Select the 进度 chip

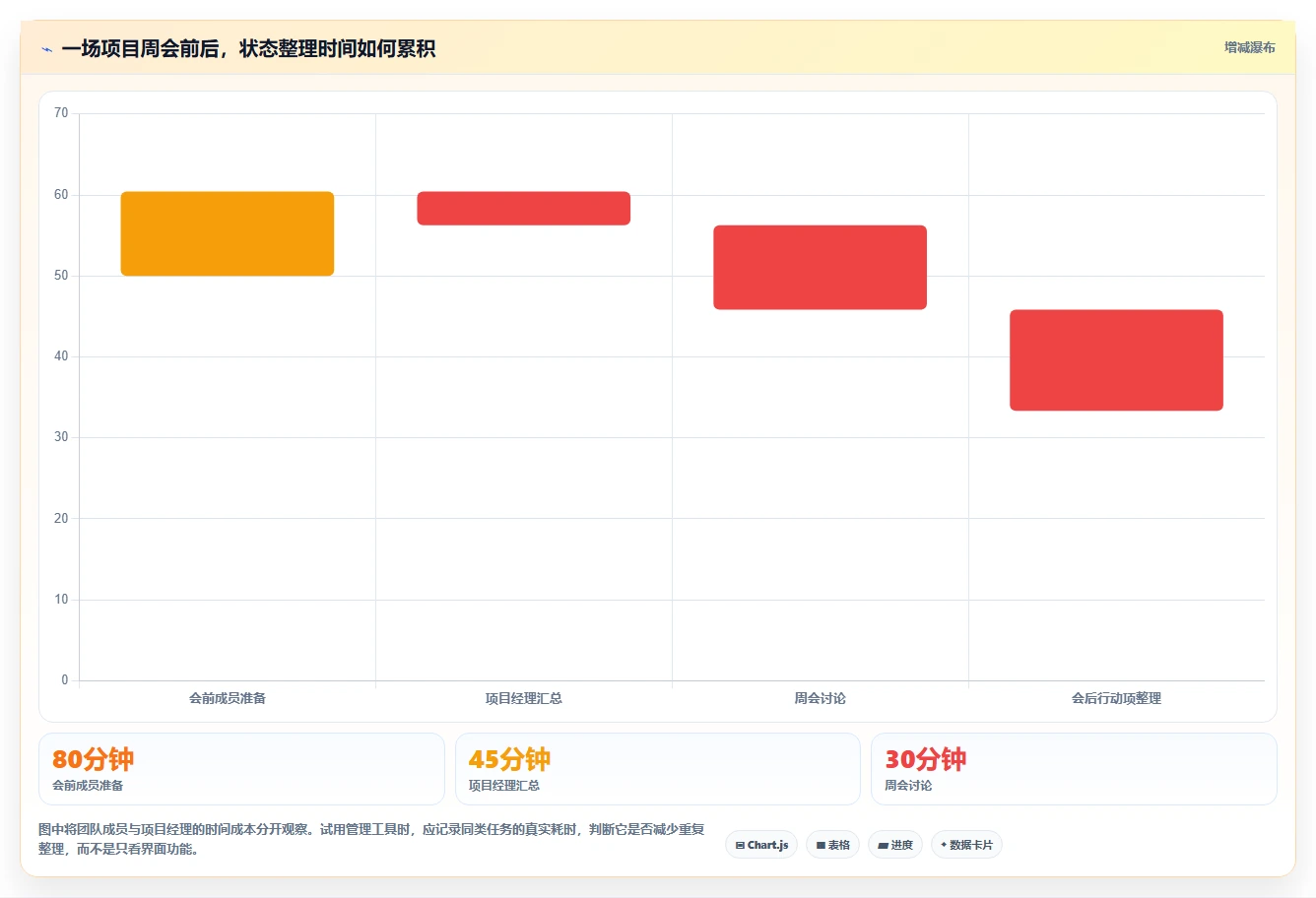(x=894, y=845)
